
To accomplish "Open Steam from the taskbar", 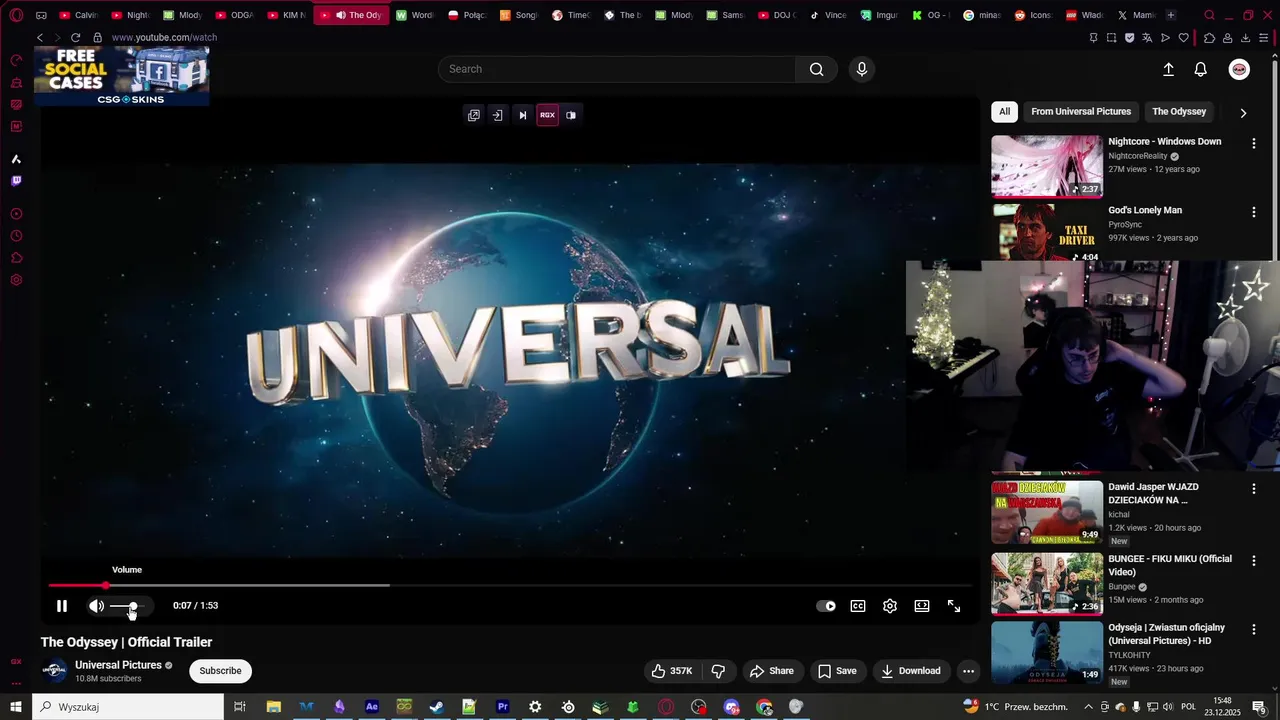I will point(437,707).
